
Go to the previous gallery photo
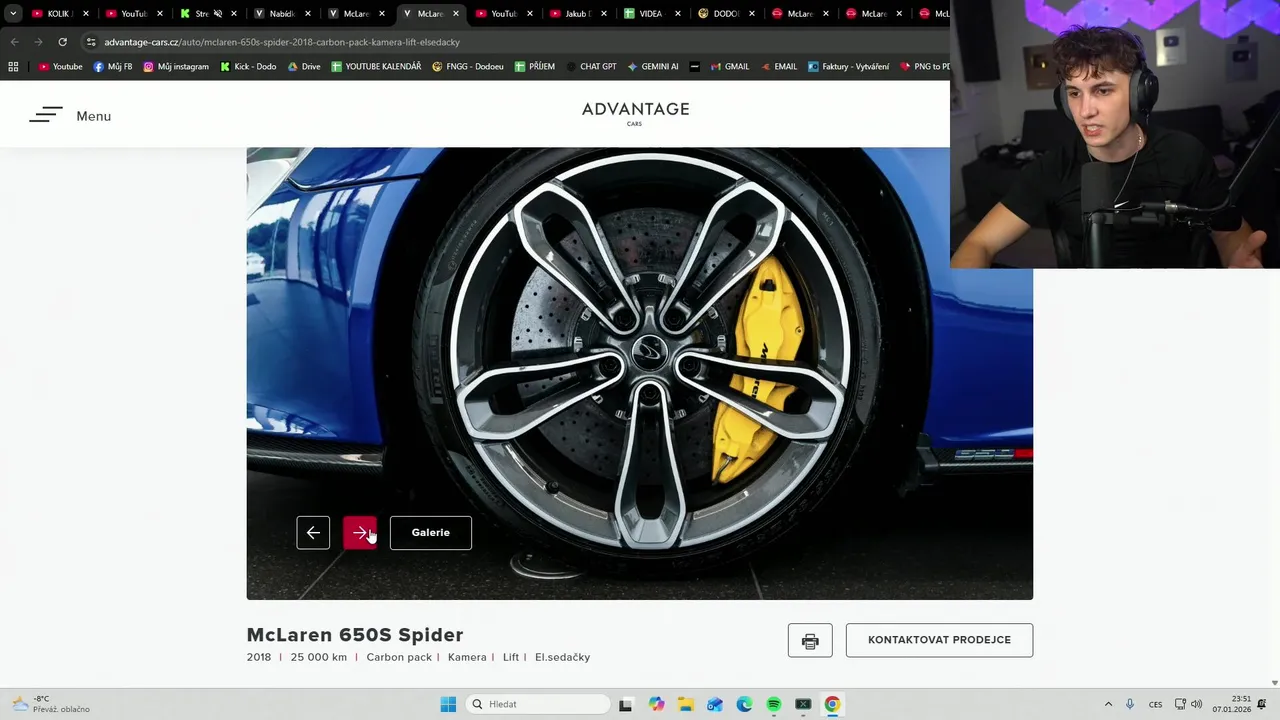313,532
